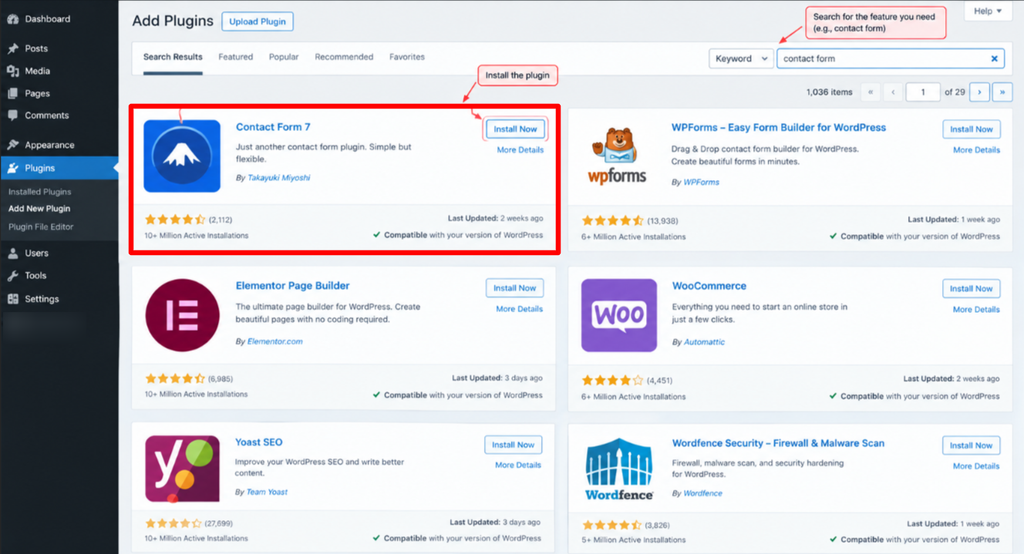Switch to Recommended tab

[x=344, y=57]
